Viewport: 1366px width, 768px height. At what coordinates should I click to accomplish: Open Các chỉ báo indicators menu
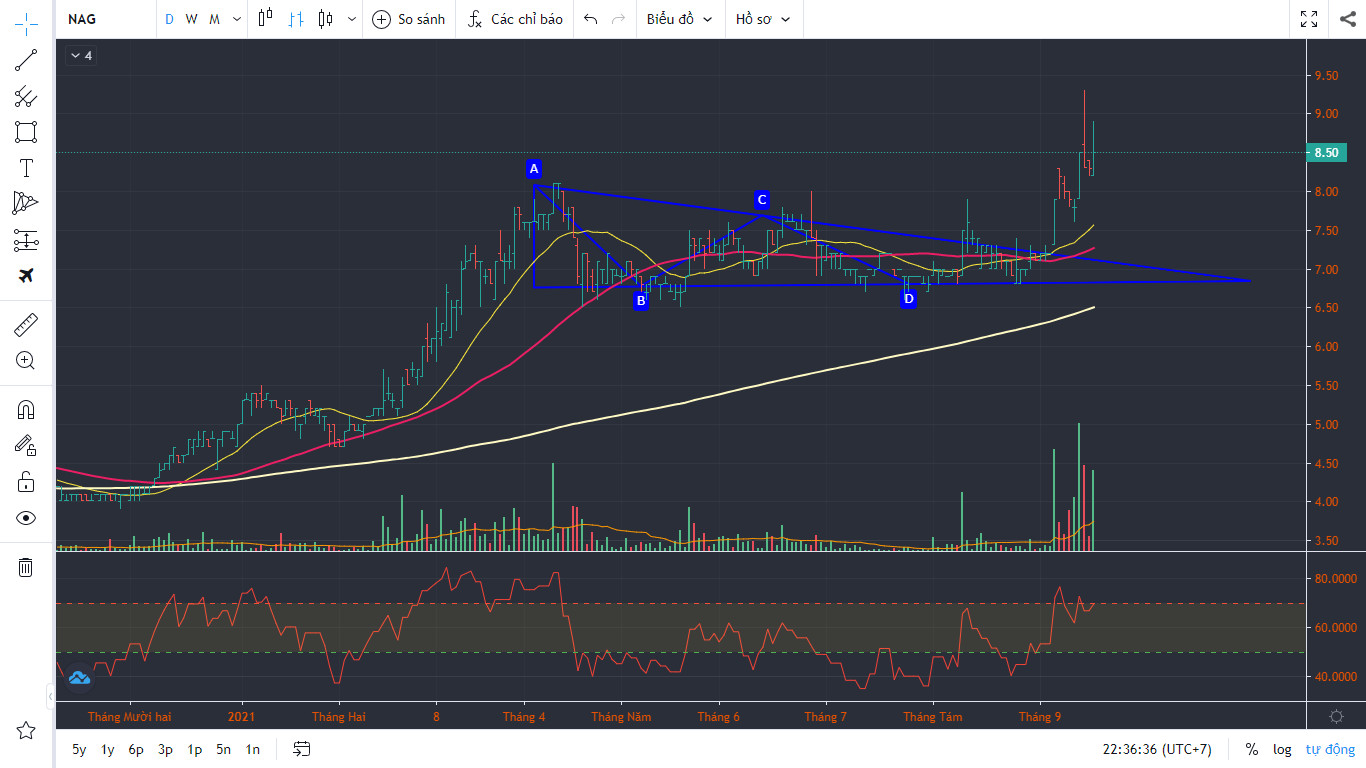[515, 19]
